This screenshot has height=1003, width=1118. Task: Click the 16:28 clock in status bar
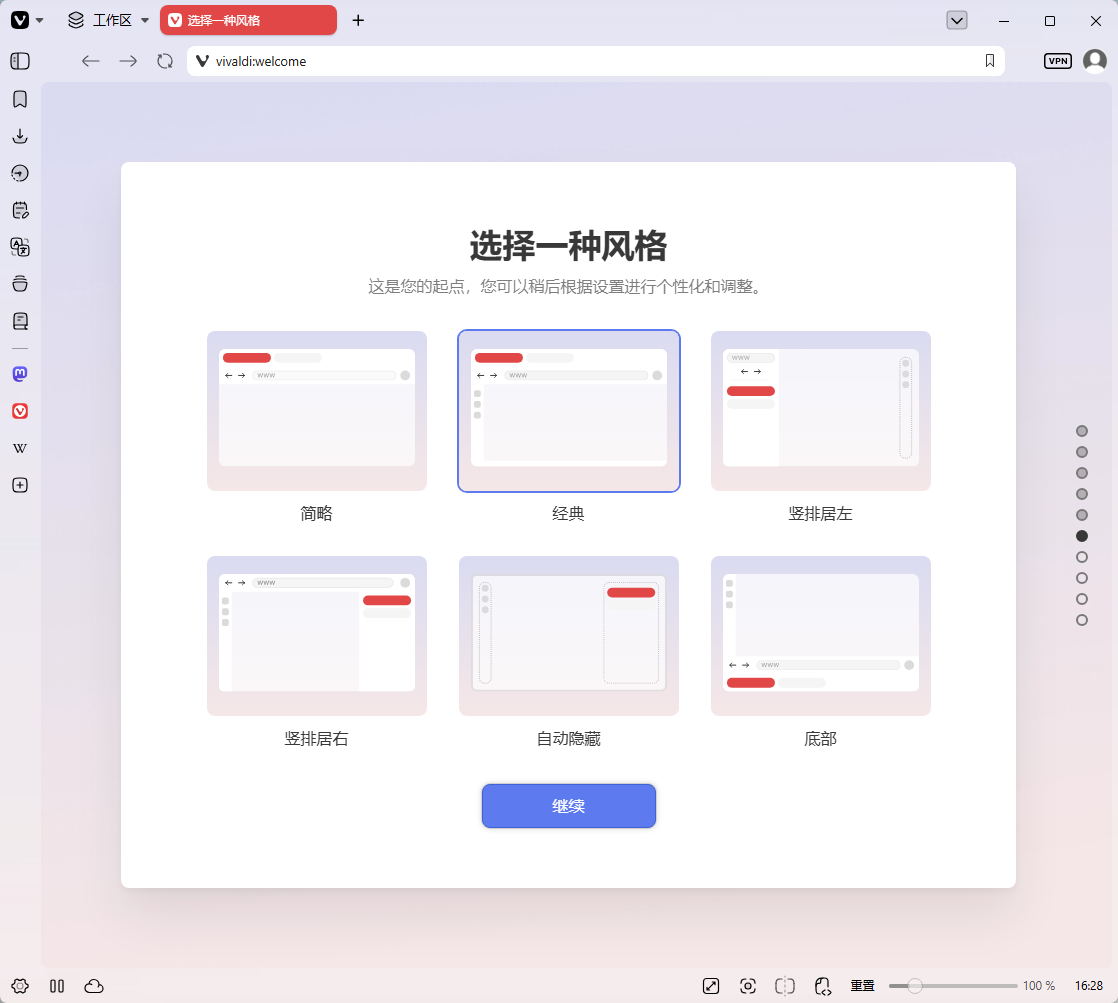coord(1089,986)
